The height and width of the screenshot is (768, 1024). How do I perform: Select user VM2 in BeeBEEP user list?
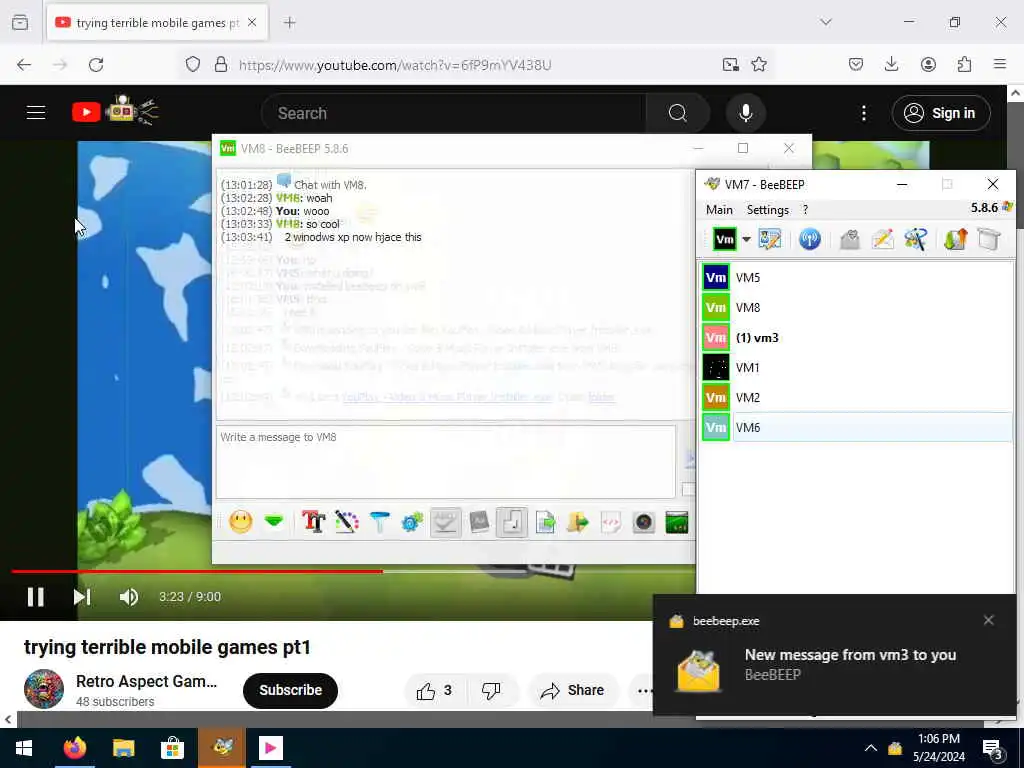[x=857, y=398]
